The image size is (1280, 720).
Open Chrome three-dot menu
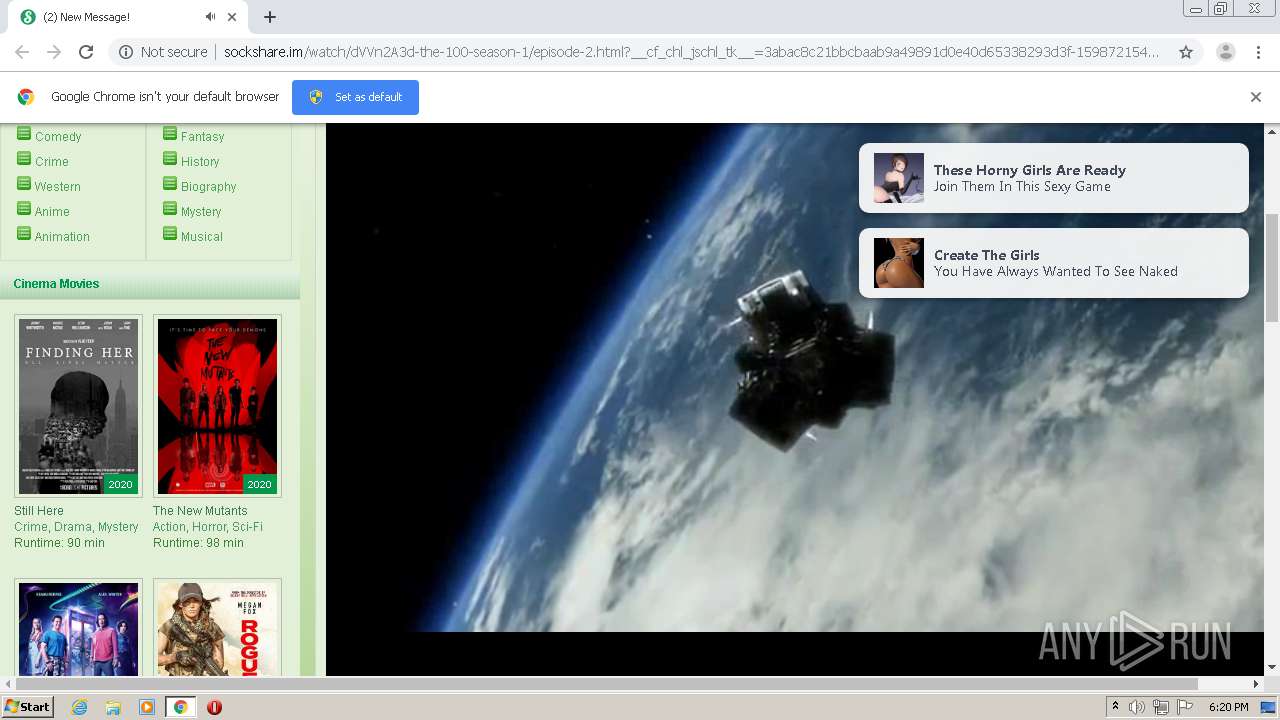(x=1258, y=52)
